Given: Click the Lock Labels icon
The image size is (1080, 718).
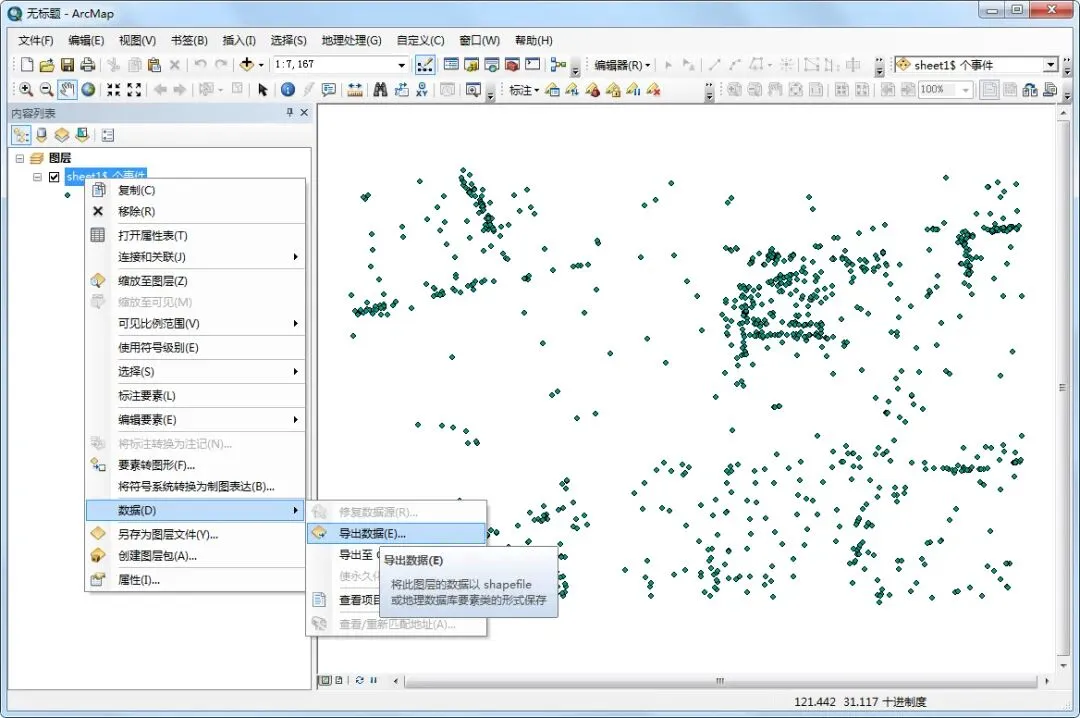Looking at the screenshot, I should pyautogui.click(x=613, y=90).
